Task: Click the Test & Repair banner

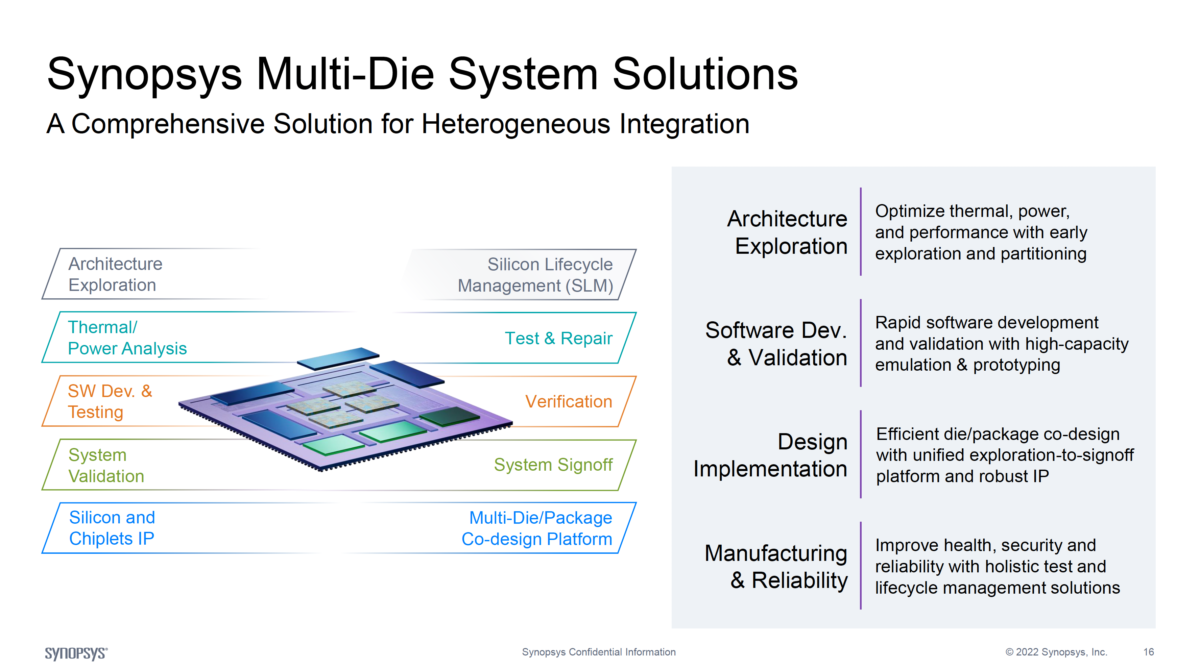Action: [x=558, y=339]
